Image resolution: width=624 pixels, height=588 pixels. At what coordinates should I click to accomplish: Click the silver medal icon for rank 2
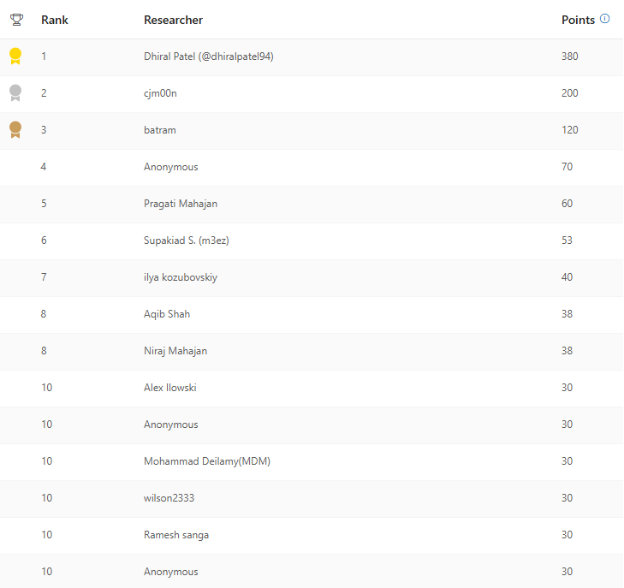15,93
